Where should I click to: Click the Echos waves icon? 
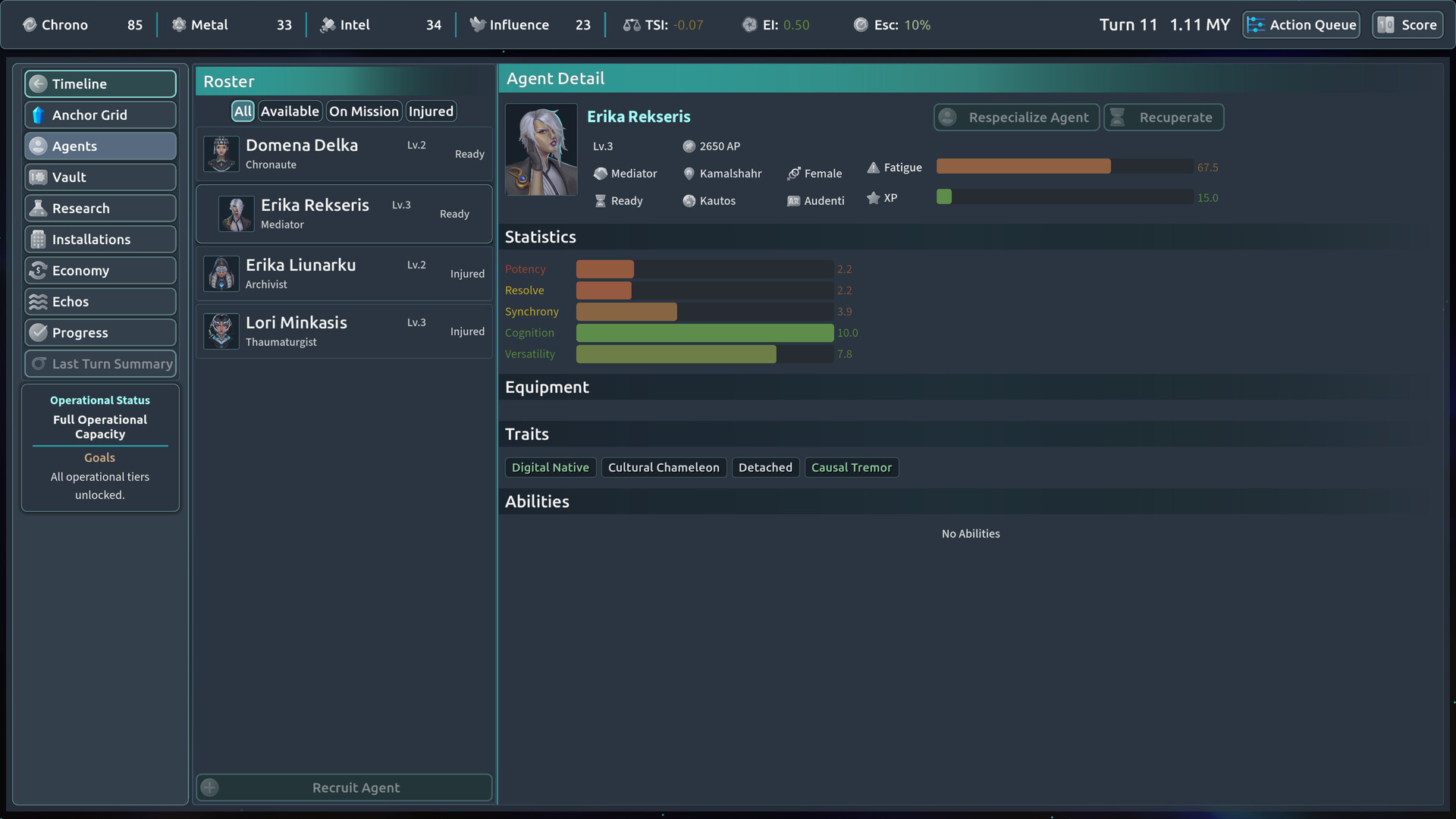coord(39,302)
